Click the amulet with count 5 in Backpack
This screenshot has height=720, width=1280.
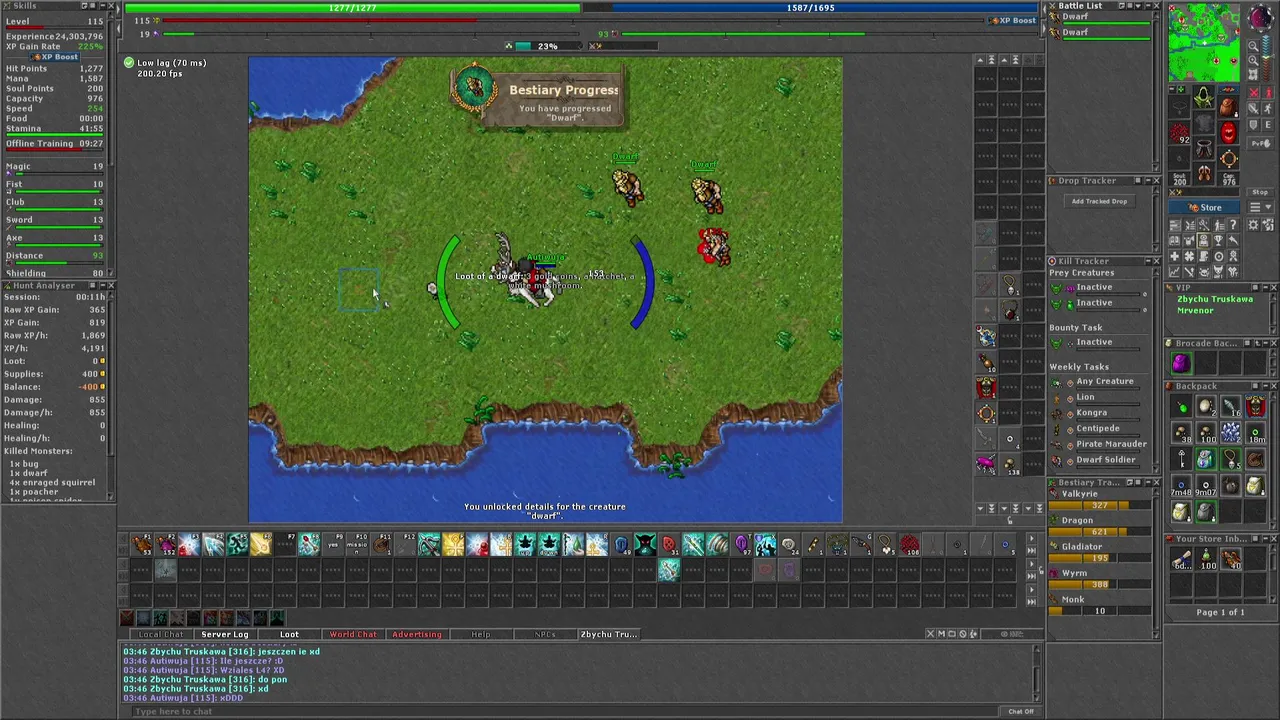point(1231,457)
